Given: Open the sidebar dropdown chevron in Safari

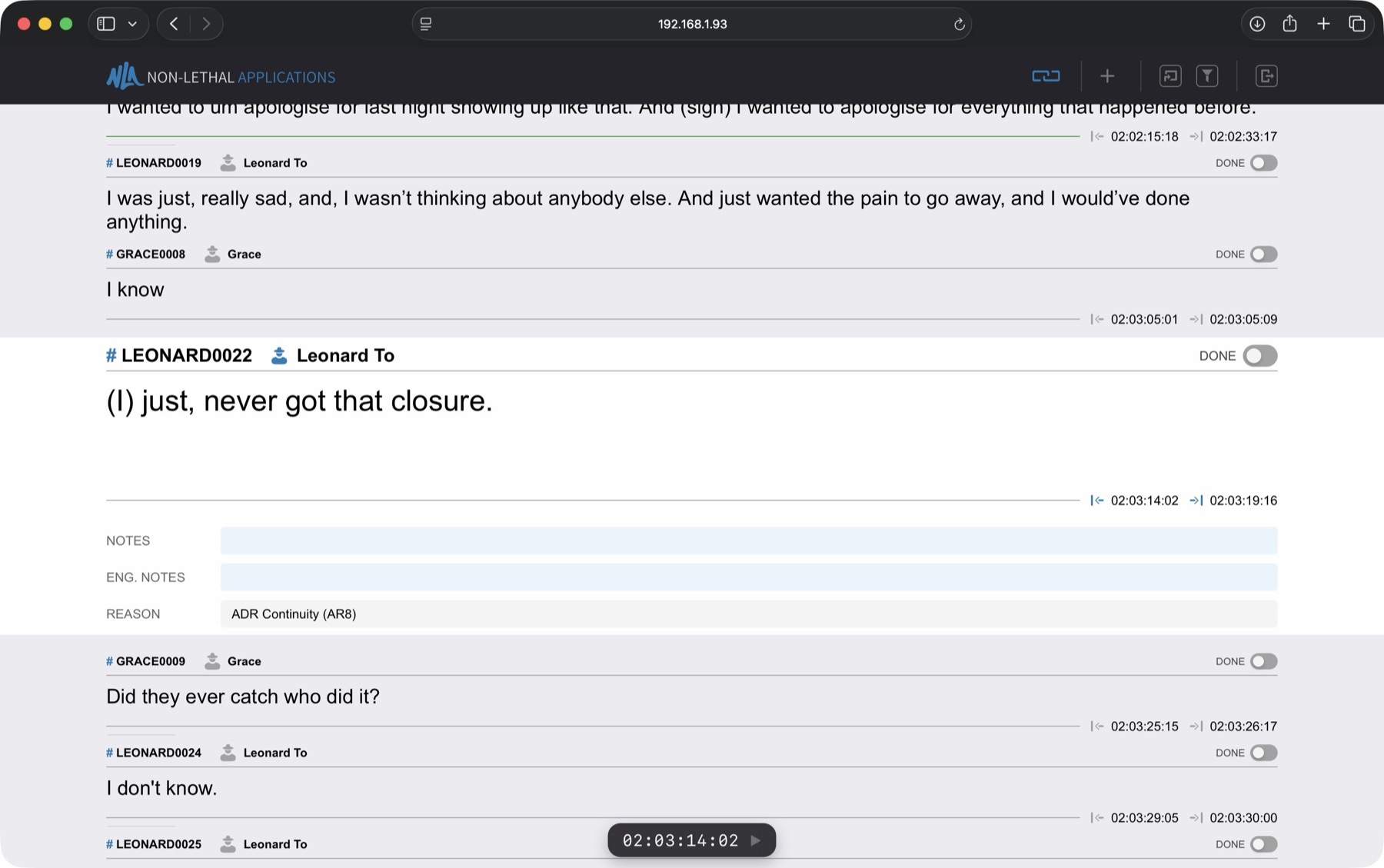Looking at the screenshot, I should pyautogui.click(x=132, y=24).
